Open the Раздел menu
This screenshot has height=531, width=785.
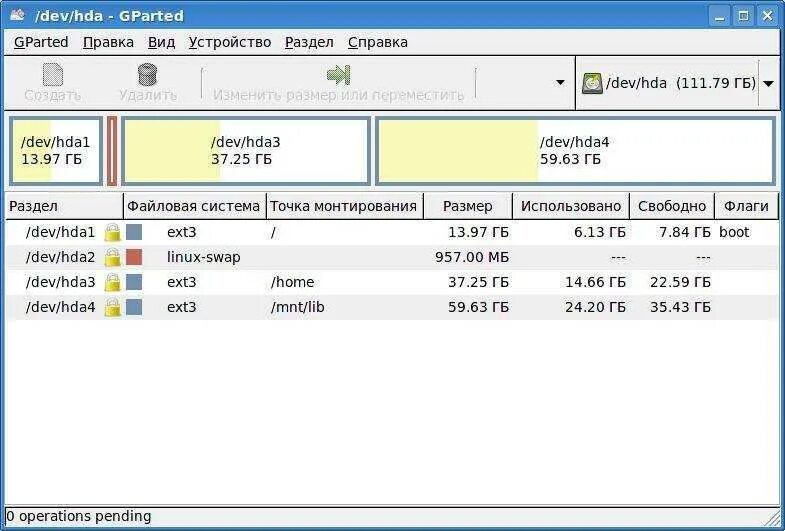click(x=309, y=42)
